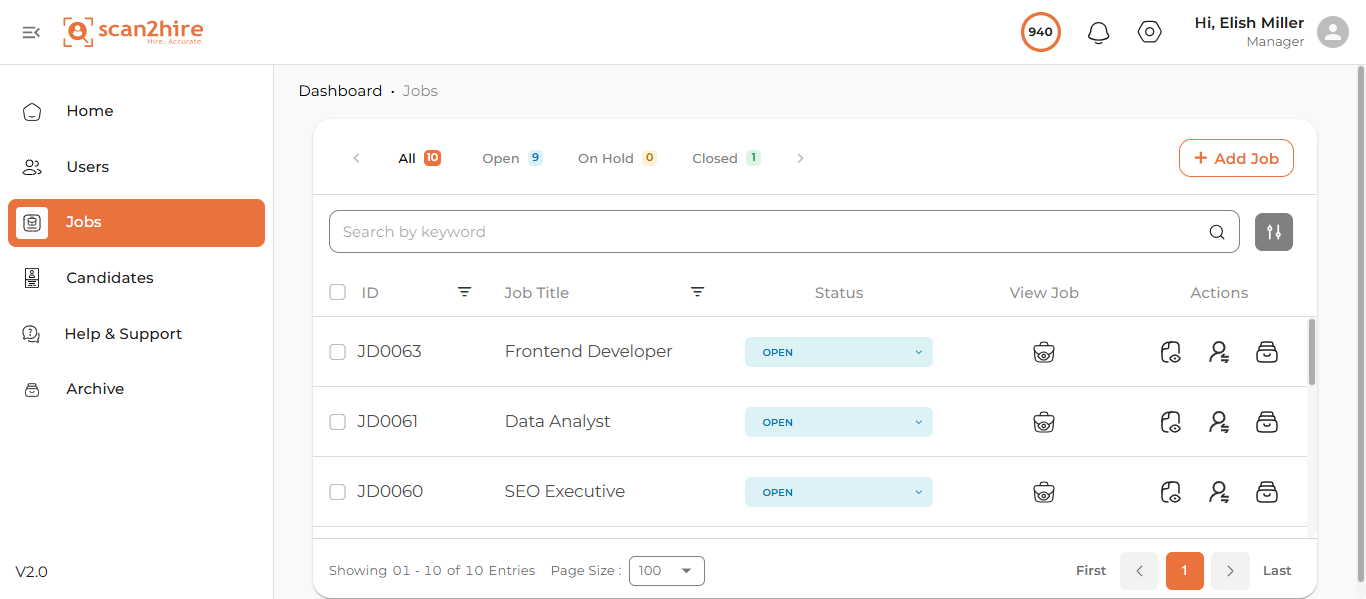This screenshot has height=599, width=1366.
Task: Click the Help & Support sidebar icon
Action: [31, 334]
